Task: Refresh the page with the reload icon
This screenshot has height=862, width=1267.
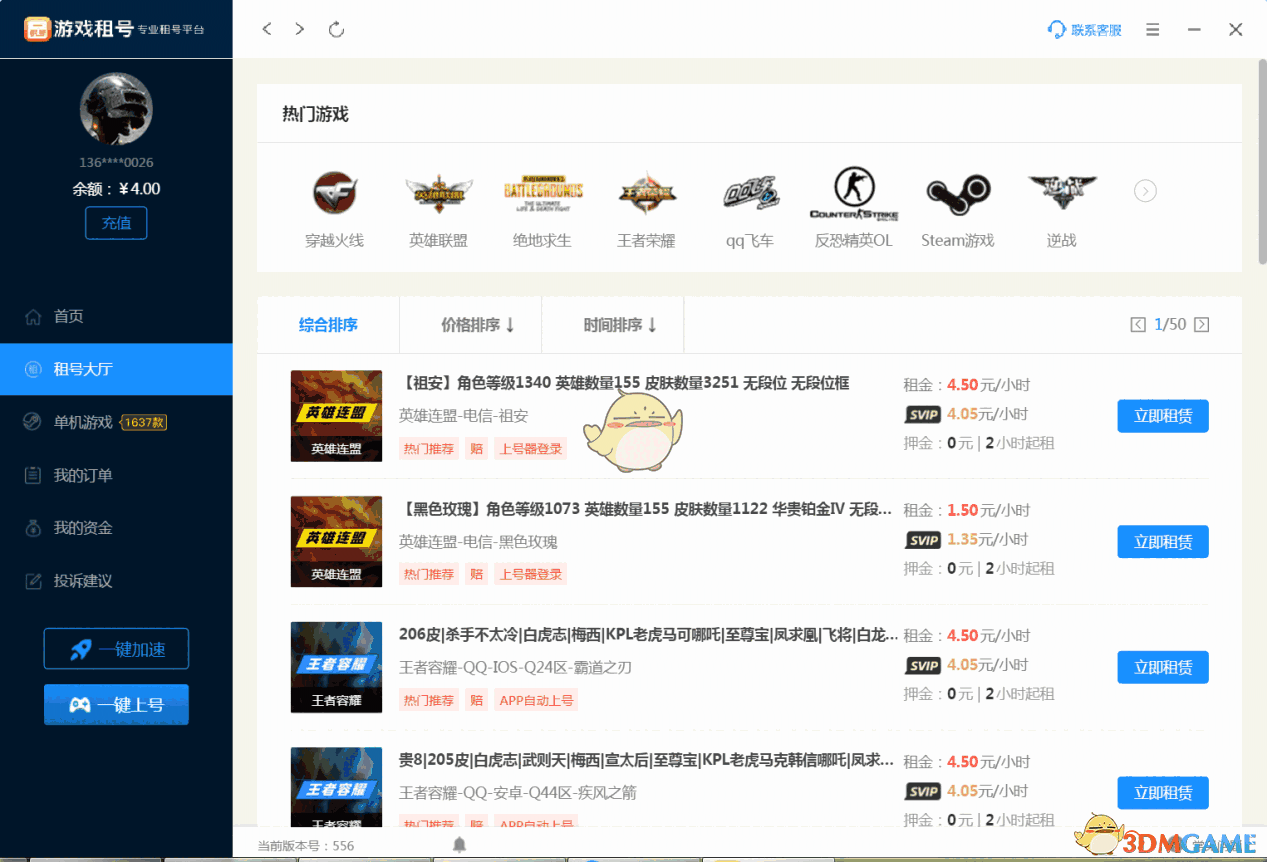Action: click(336, 29)
